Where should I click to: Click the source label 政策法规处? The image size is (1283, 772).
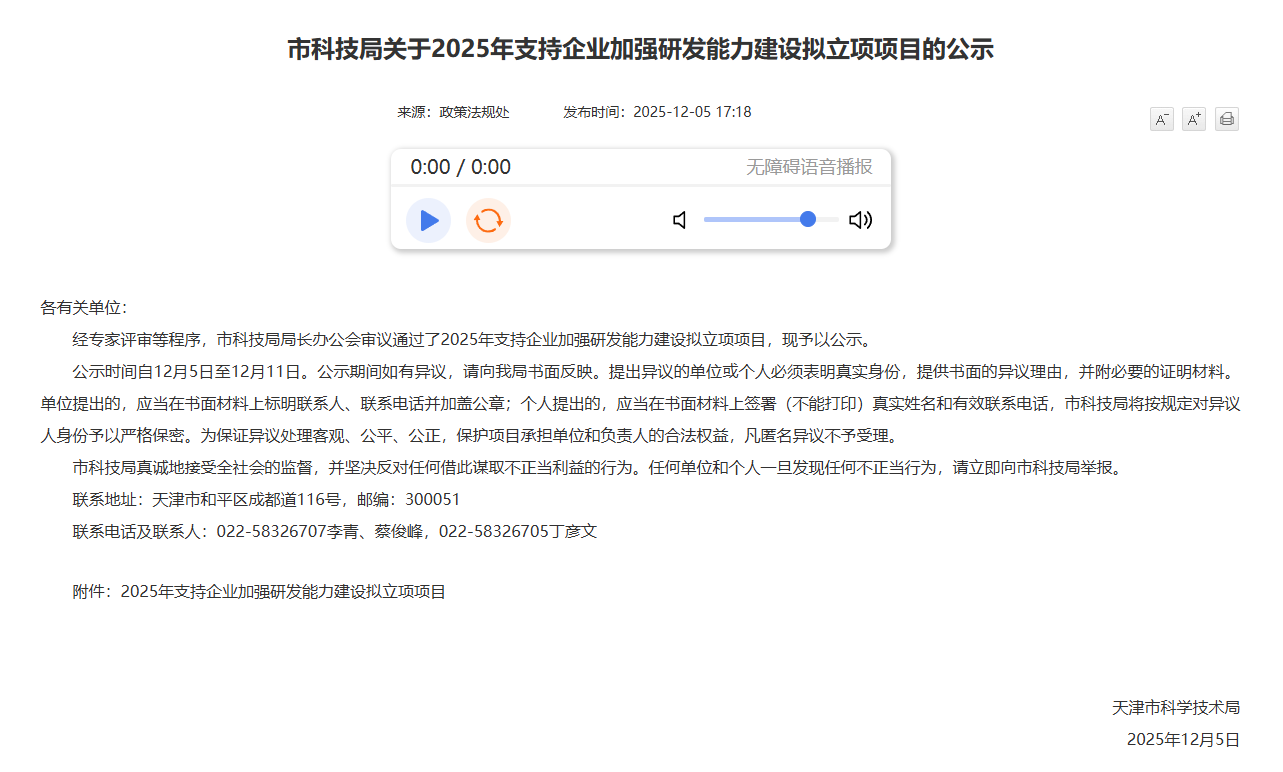click(x=474, y=112)
